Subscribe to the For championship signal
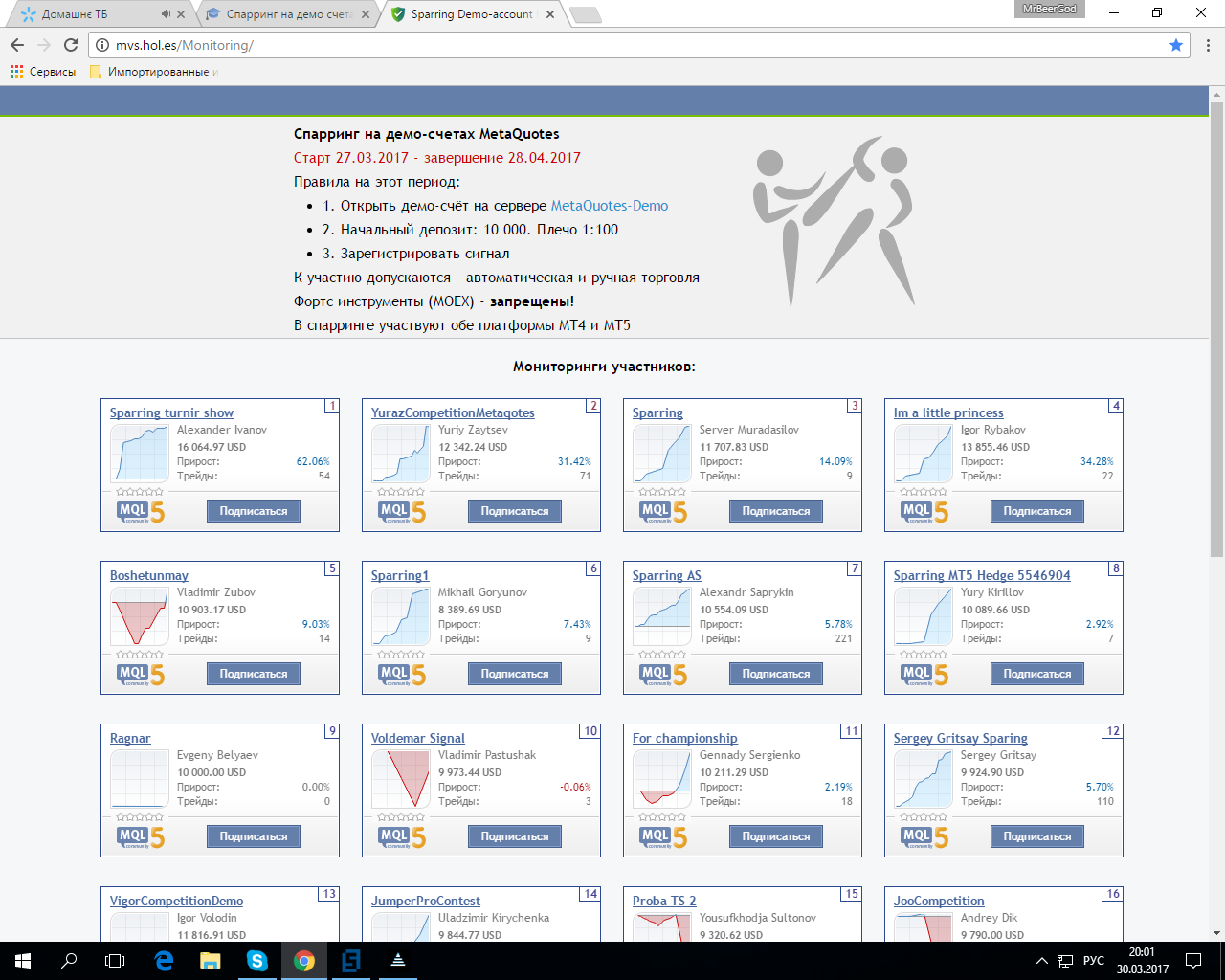The width and height of the screenshot is (1225, 980). point(776,836)
